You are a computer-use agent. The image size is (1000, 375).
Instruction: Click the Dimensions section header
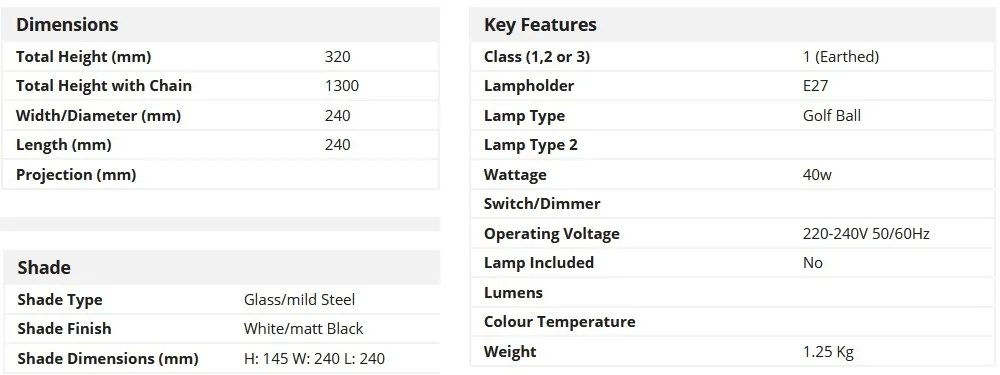point(67,24)
